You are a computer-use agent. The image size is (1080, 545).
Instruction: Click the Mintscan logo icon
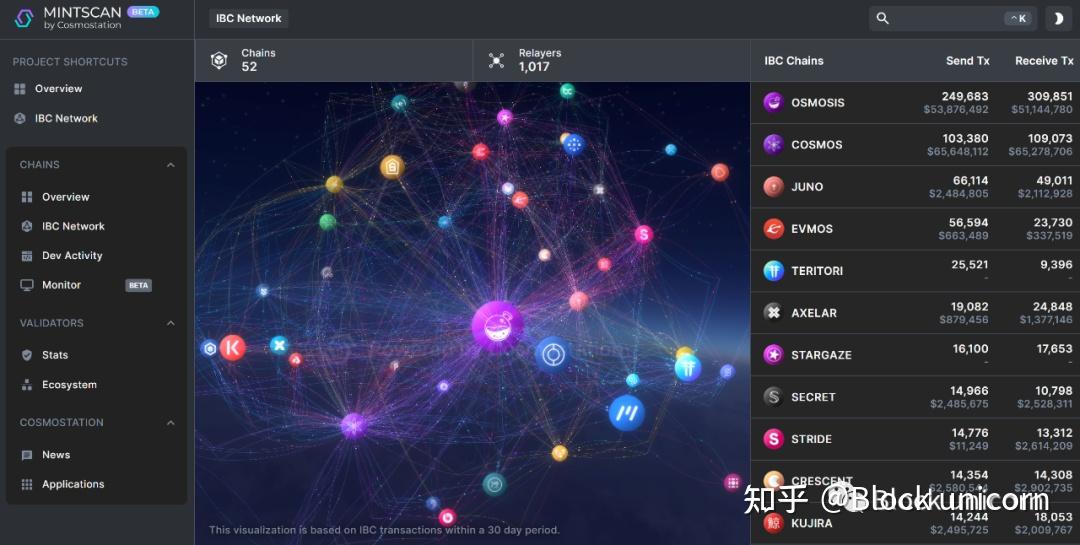point(24,19)
